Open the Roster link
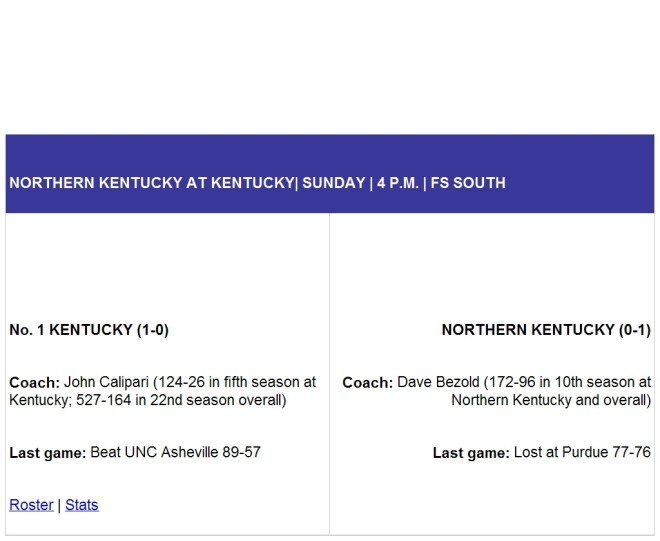 pyautogui.click(x=31, y=505)
